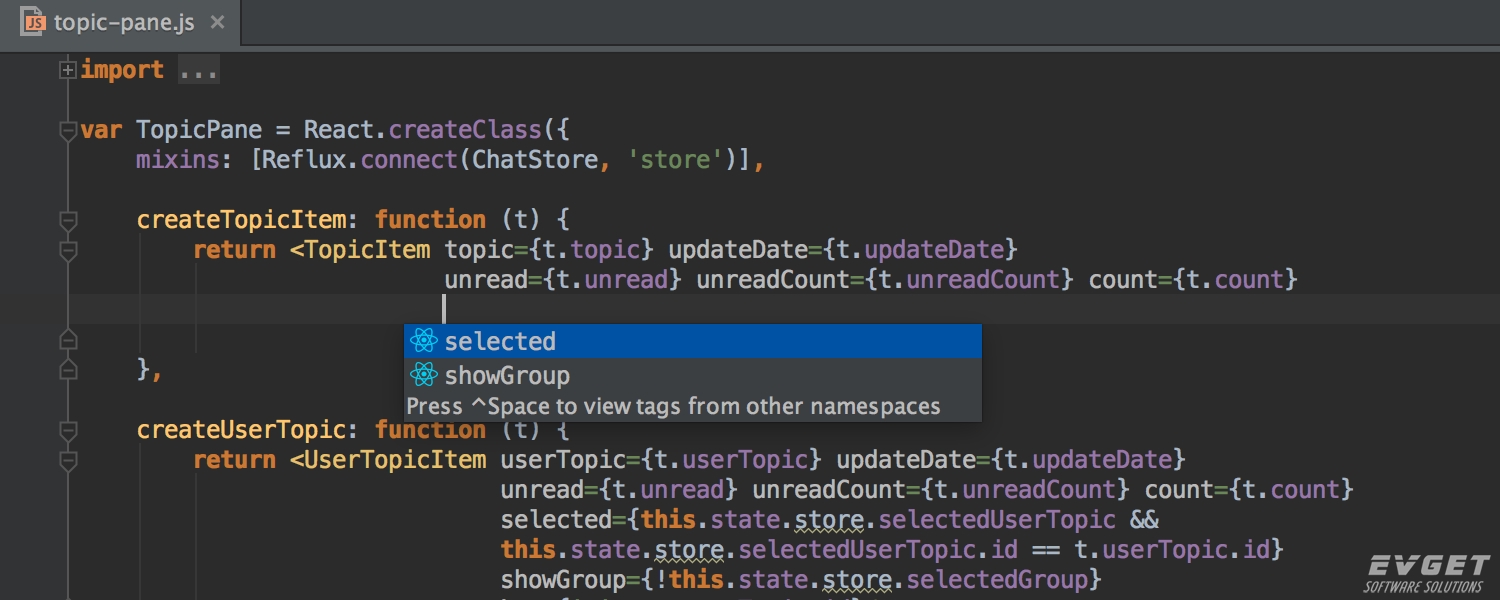The width and height of the screenshot is (1500, 600).
Task: Close the topic-pane.js tab
Action: [218, 22]
